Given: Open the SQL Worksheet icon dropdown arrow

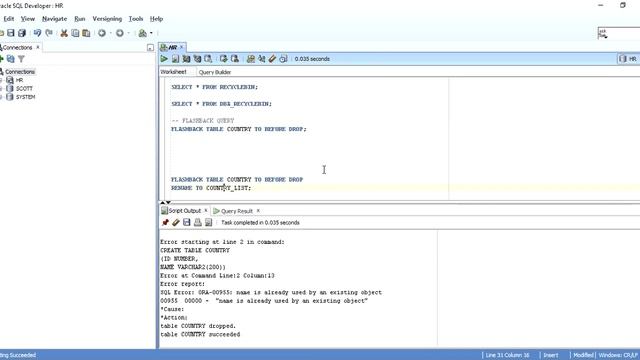Looking at the screenshot, I should coord(151,33).
